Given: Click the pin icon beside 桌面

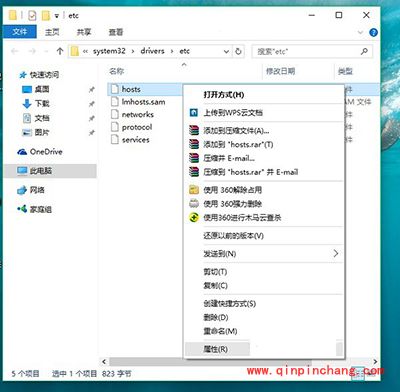Looking at the screenshot, I should coord(91,90).
